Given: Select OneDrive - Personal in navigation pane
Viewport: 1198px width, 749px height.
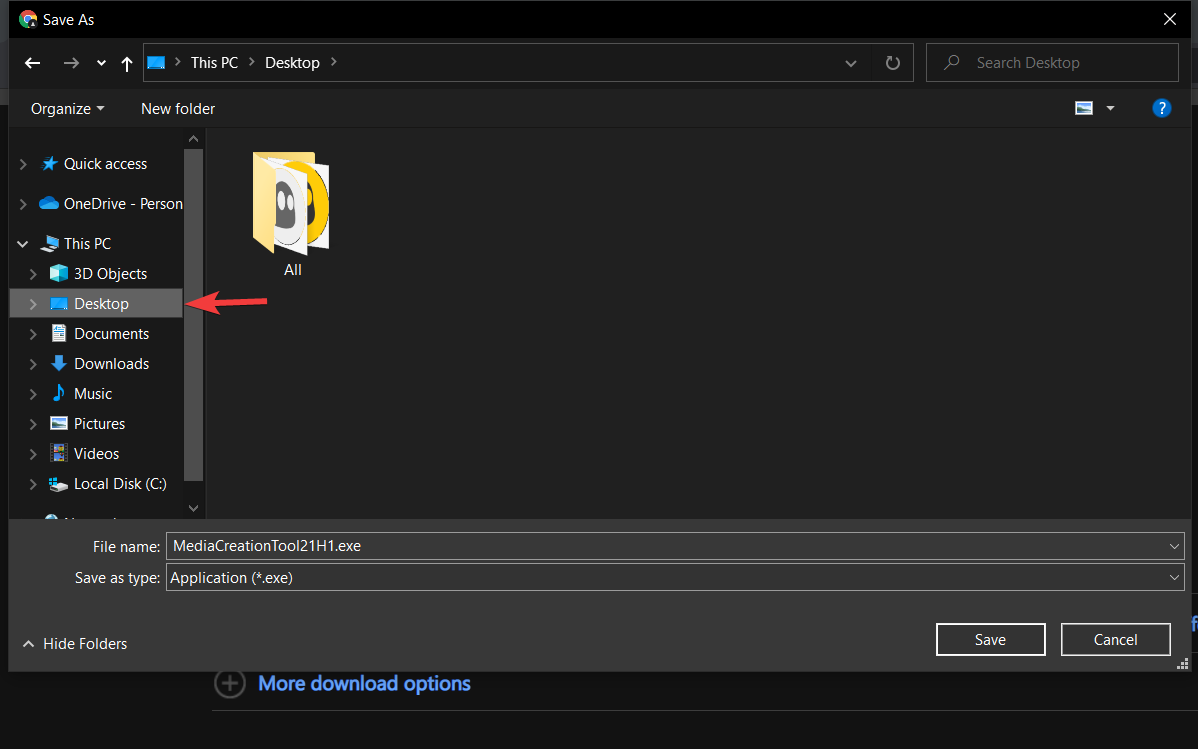Looking at the screenshot, I should coord(123,203).
